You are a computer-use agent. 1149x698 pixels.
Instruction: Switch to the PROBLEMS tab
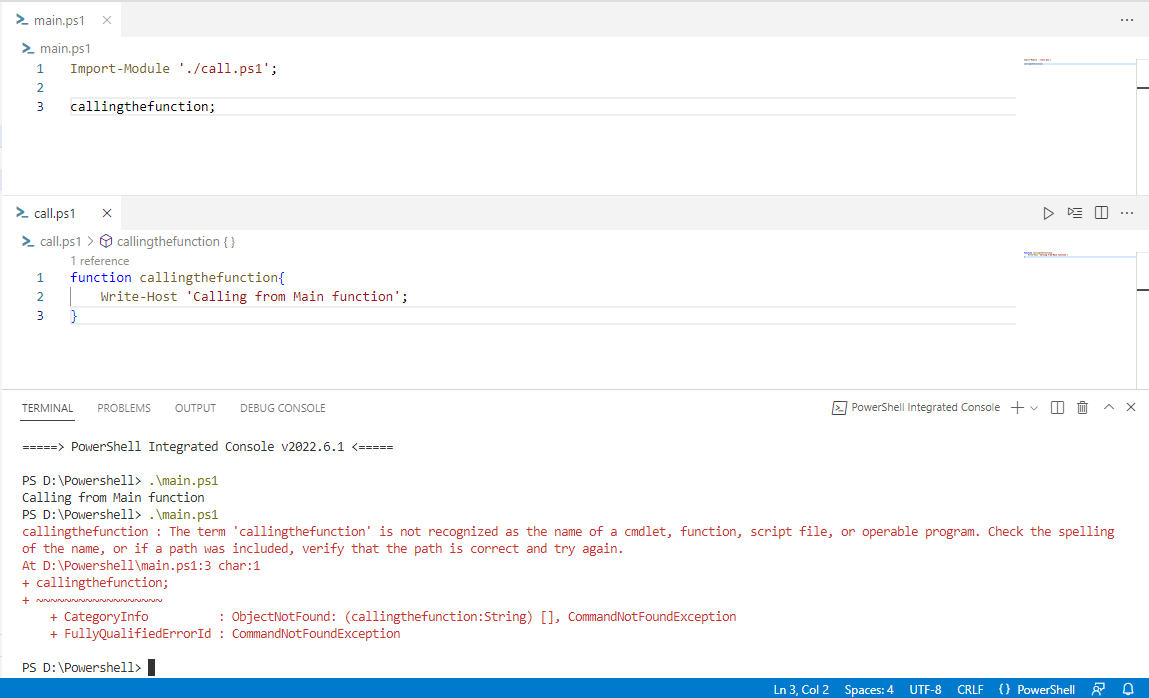[124, 408]
